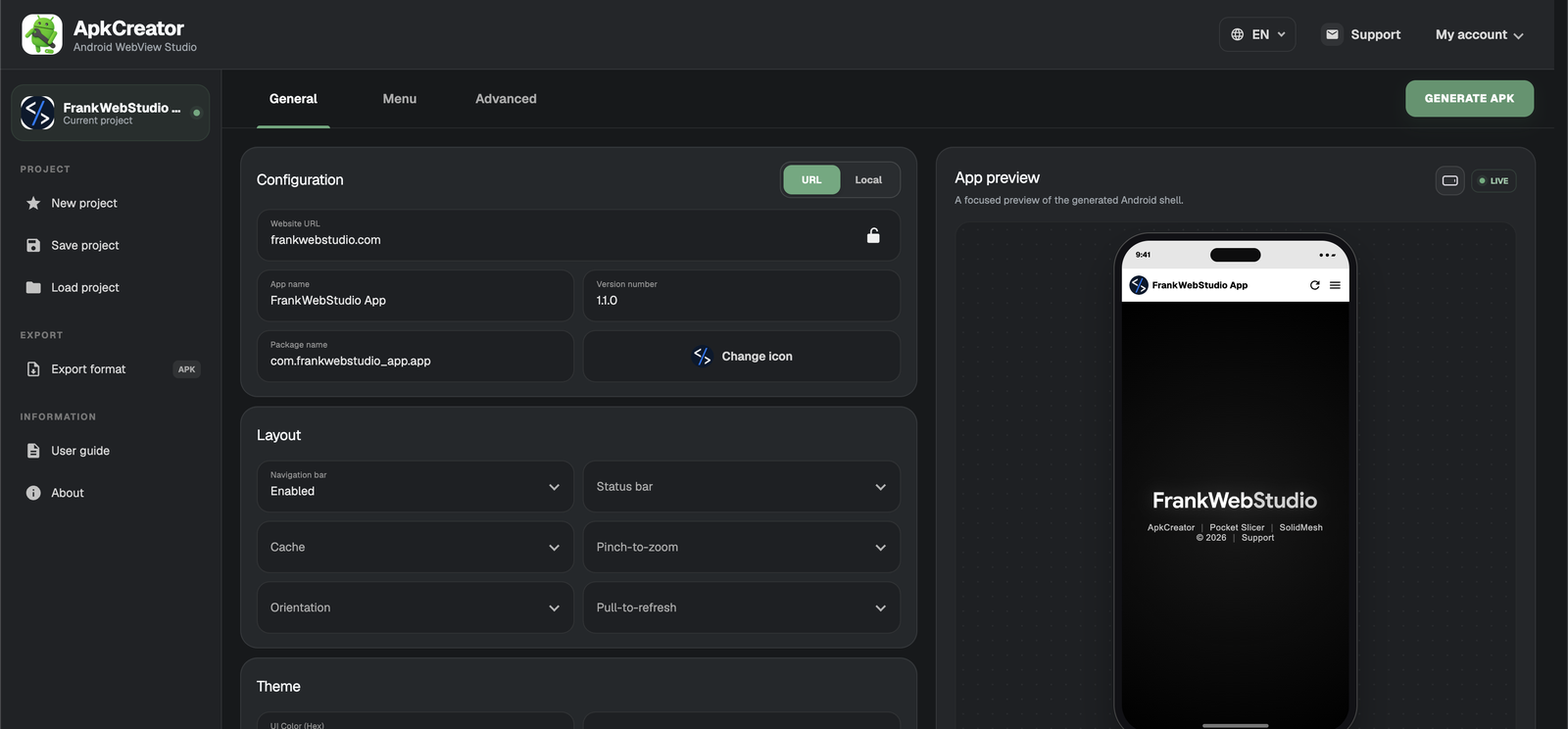Expand the Cache dropdown
Viewport: 1568px width, 729px height.
pos(416,547)
